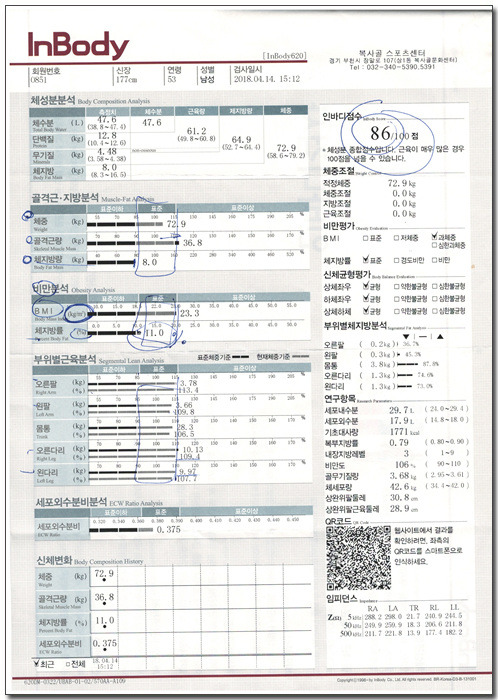The height and width of the screenshot is (700, 498).
Task: Click the 골격근량 bar value 36.8
Action: [x=192, y=243]
